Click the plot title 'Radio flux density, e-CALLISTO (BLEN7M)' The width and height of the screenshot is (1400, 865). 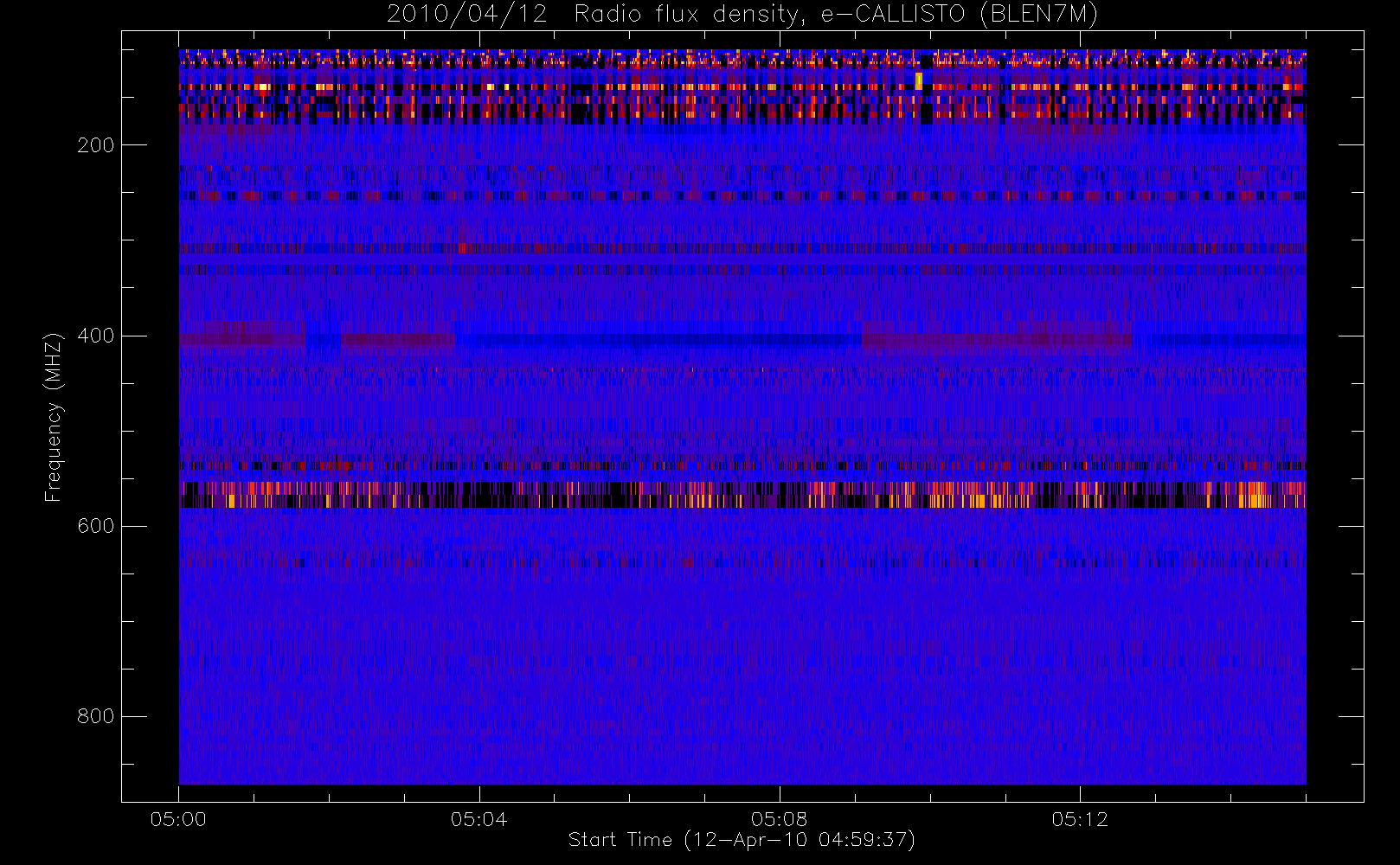click(x=836, y=15)
